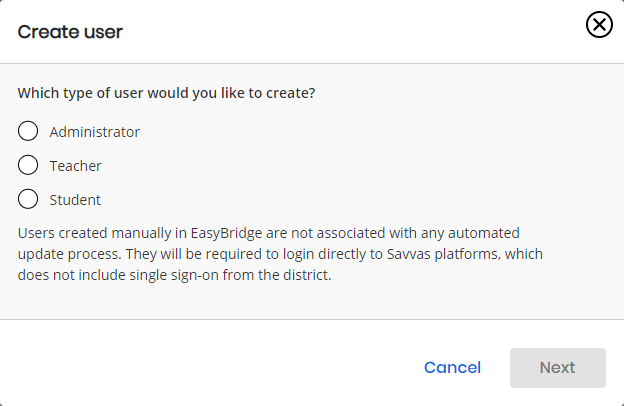Cancel creating a user

(x=452, y=367)
